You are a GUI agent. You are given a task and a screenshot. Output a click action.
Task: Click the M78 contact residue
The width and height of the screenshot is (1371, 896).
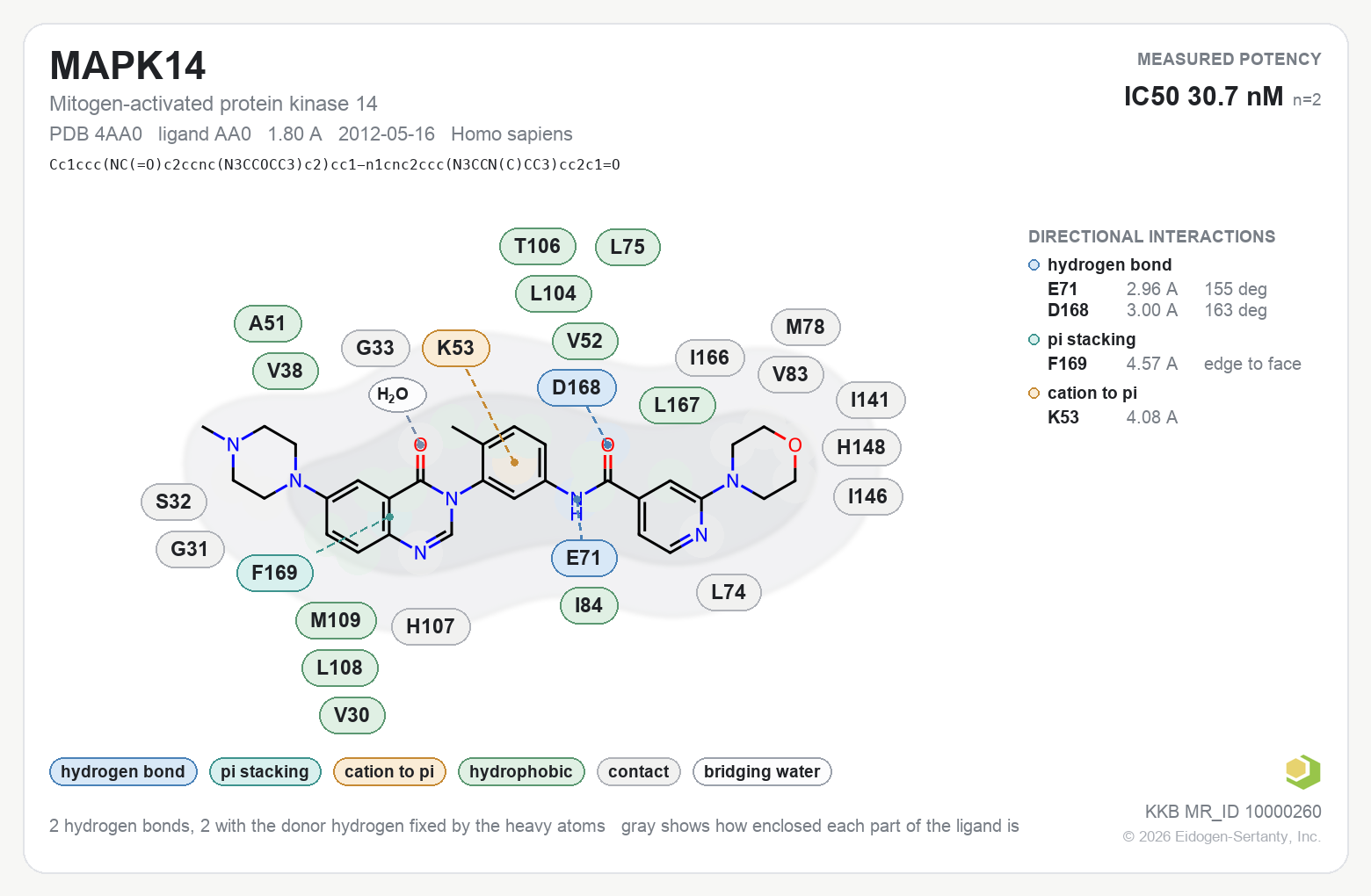pos(806,327)
